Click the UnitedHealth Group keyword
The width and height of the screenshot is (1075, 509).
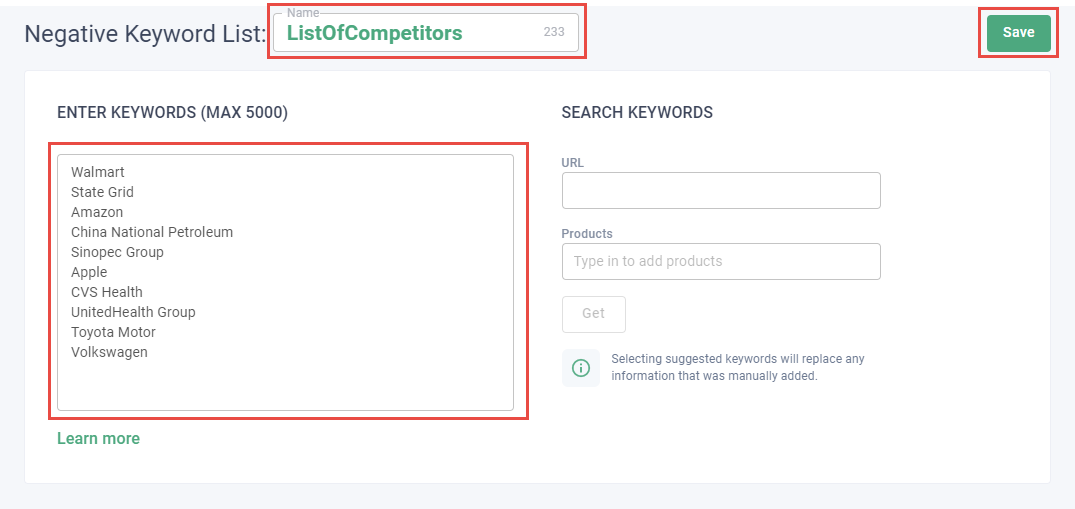(x=133, y=312)
